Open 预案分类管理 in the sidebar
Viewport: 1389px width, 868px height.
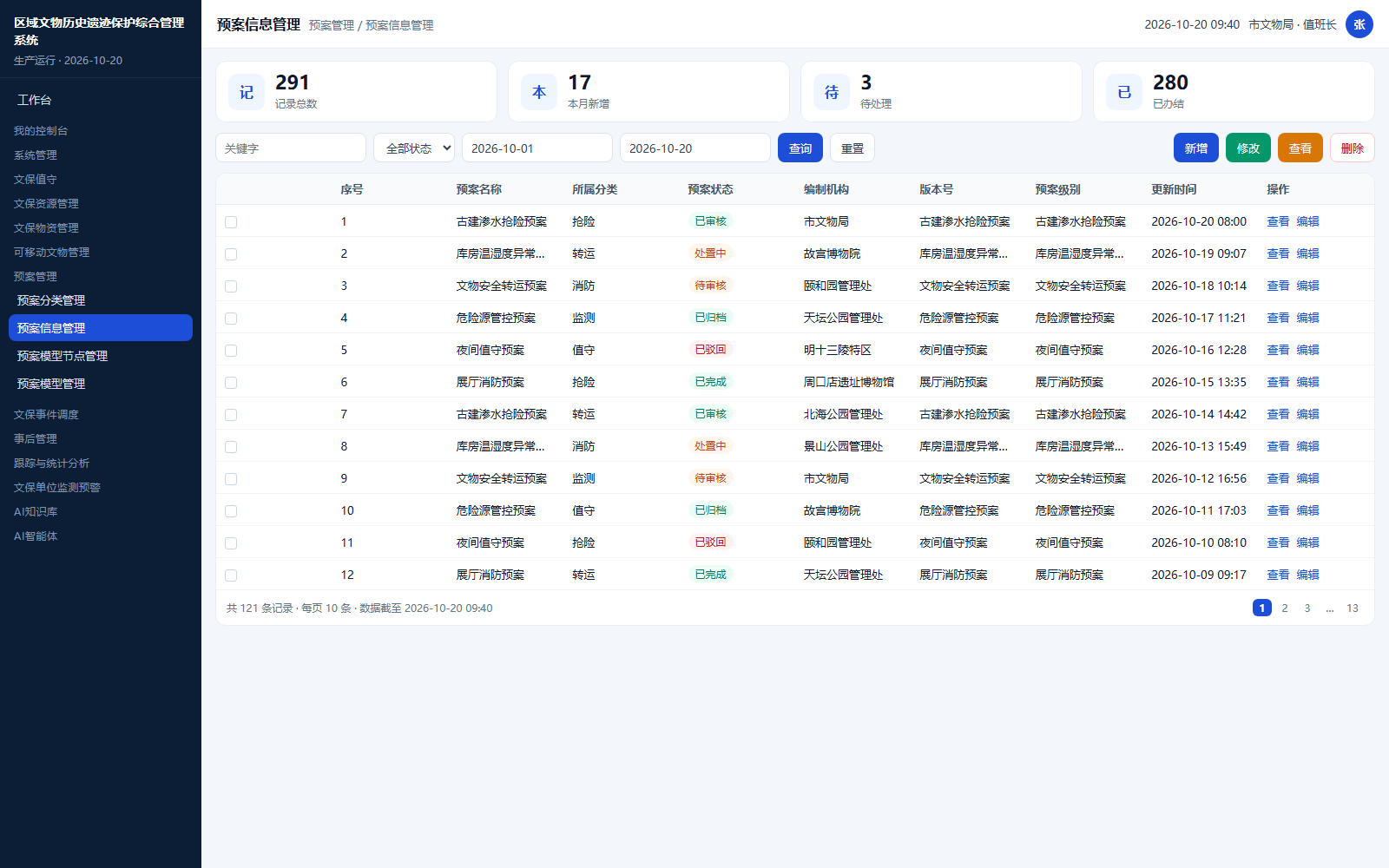pos(101,300)
